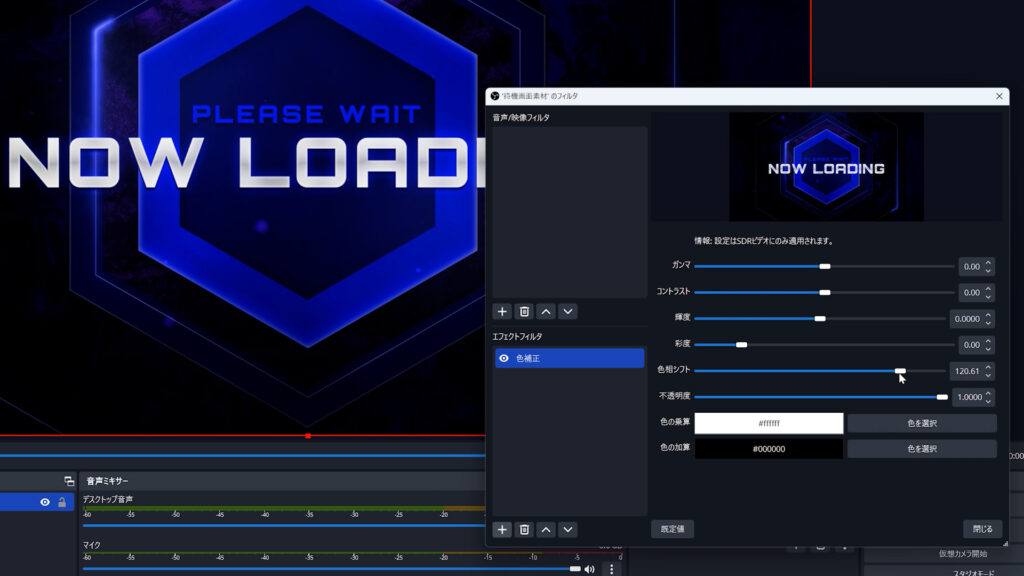Open マイク mixer three-dot options menu
The image size is (1024, 576).
611,569
